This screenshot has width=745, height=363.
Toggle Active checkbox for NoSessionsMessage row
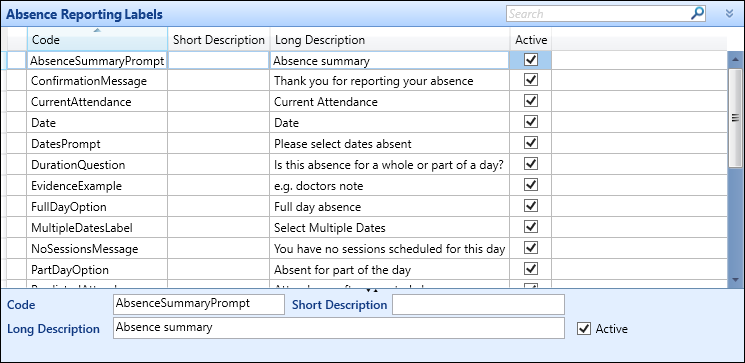pyautogui.click(x=531, y=247)
